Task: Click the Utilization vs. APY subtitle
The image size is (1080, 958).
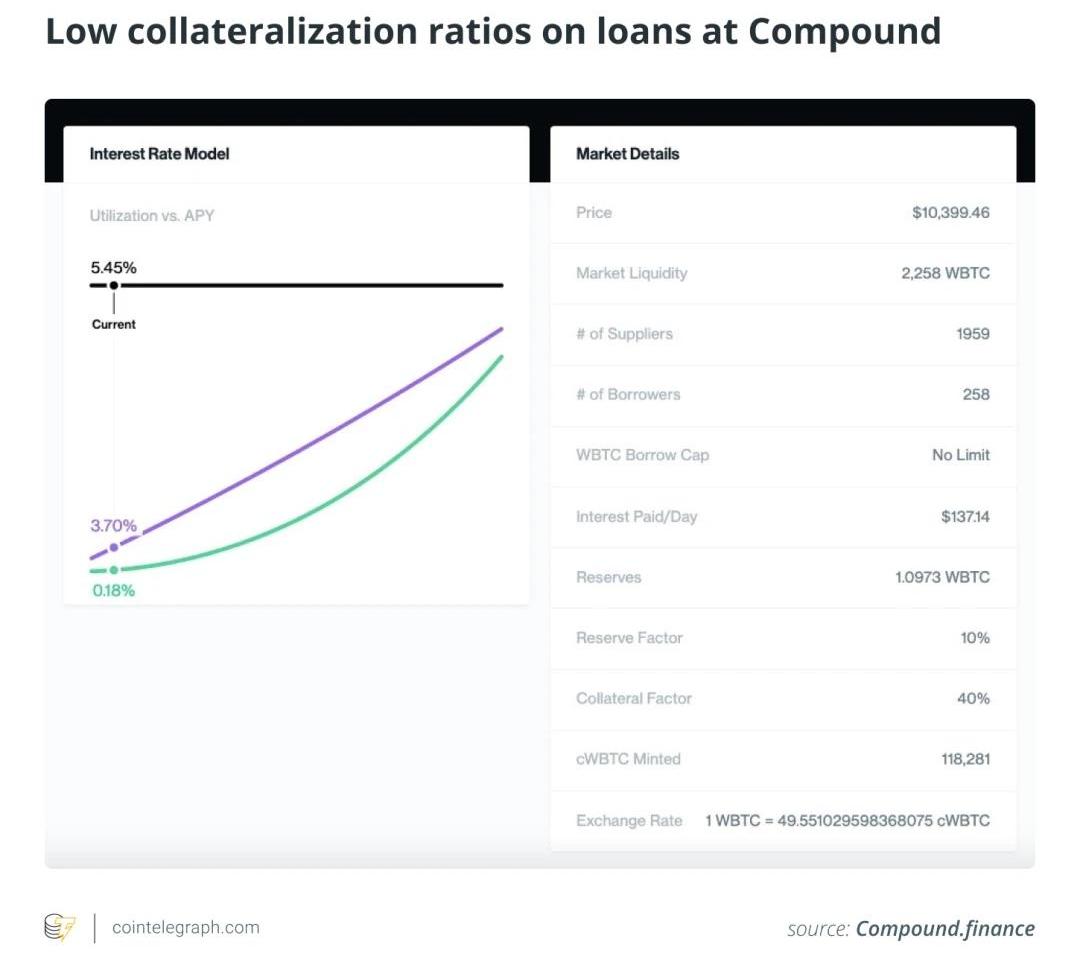Action: [x=152, y=215]
